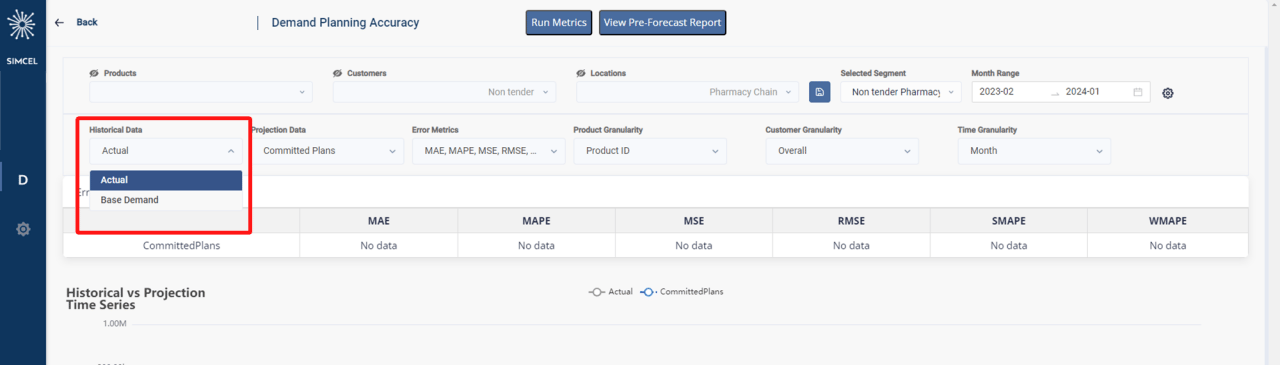Toggle CommittedPlans series in chart legend

click(682, 292)
